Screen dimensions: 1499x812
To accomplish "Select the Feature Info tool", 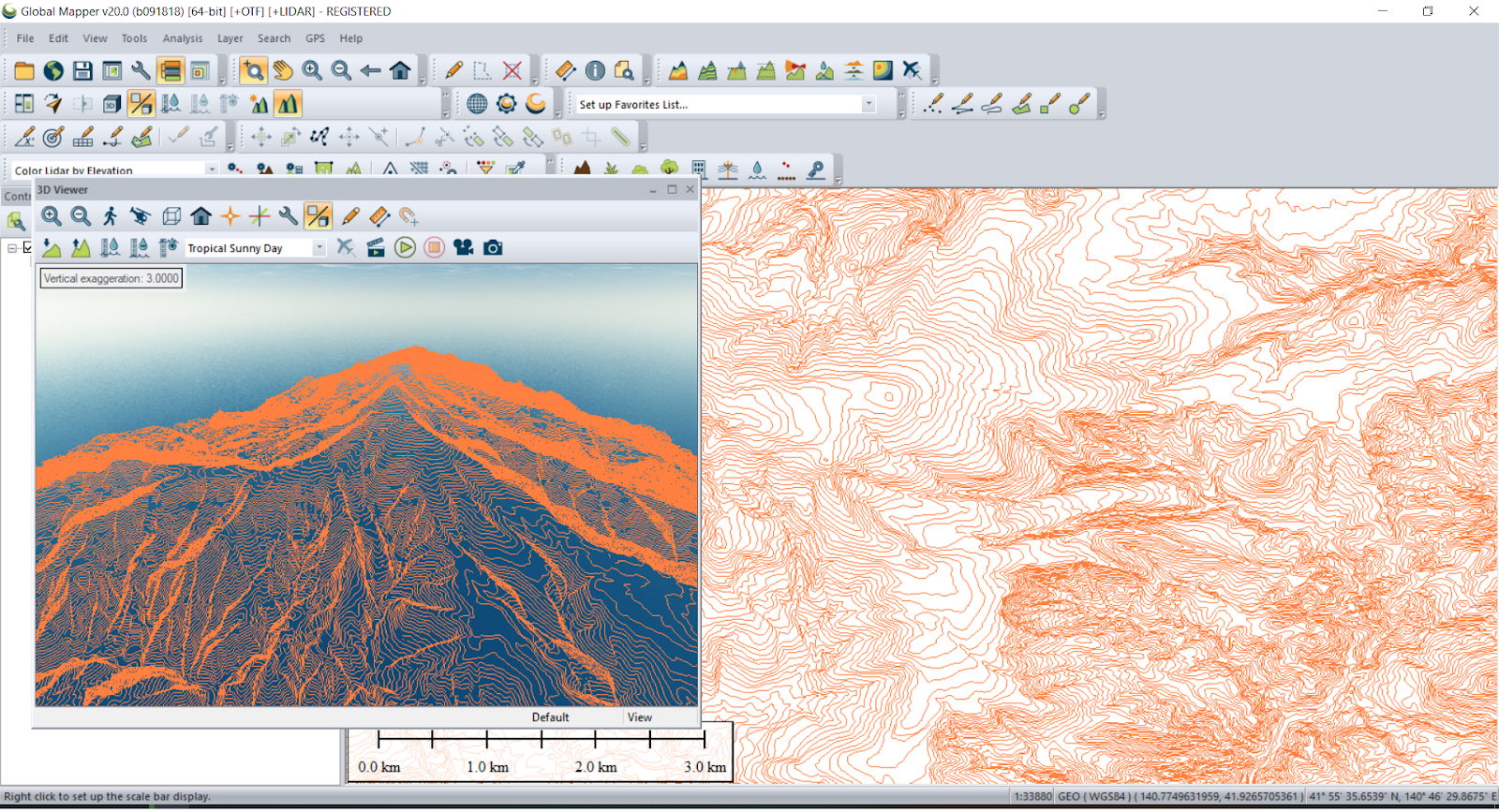I will [x=595, y=70].
